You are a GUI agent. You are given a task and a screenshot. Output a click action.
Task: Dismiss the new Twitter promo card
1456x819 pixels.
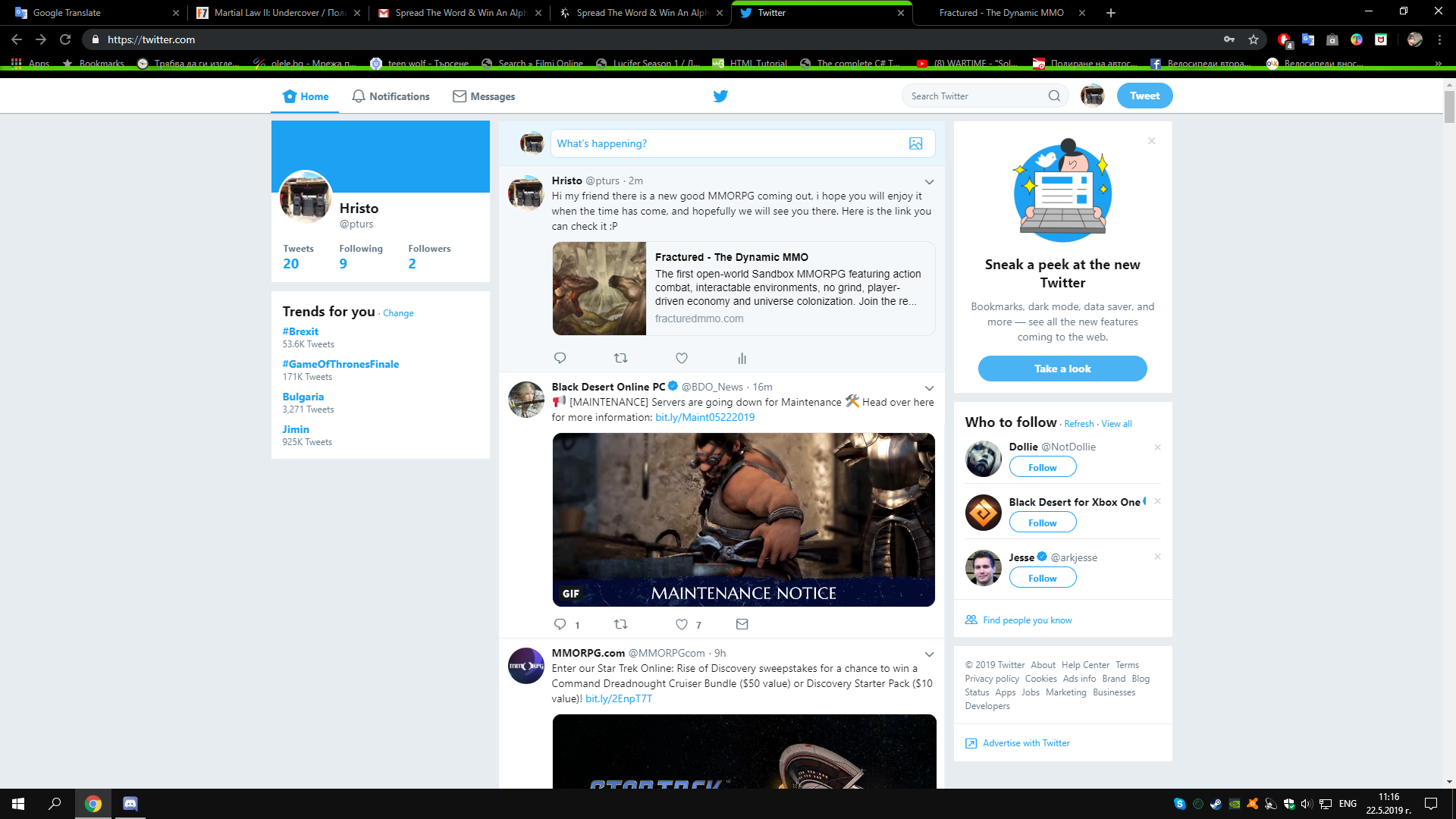click(1151, 141)
